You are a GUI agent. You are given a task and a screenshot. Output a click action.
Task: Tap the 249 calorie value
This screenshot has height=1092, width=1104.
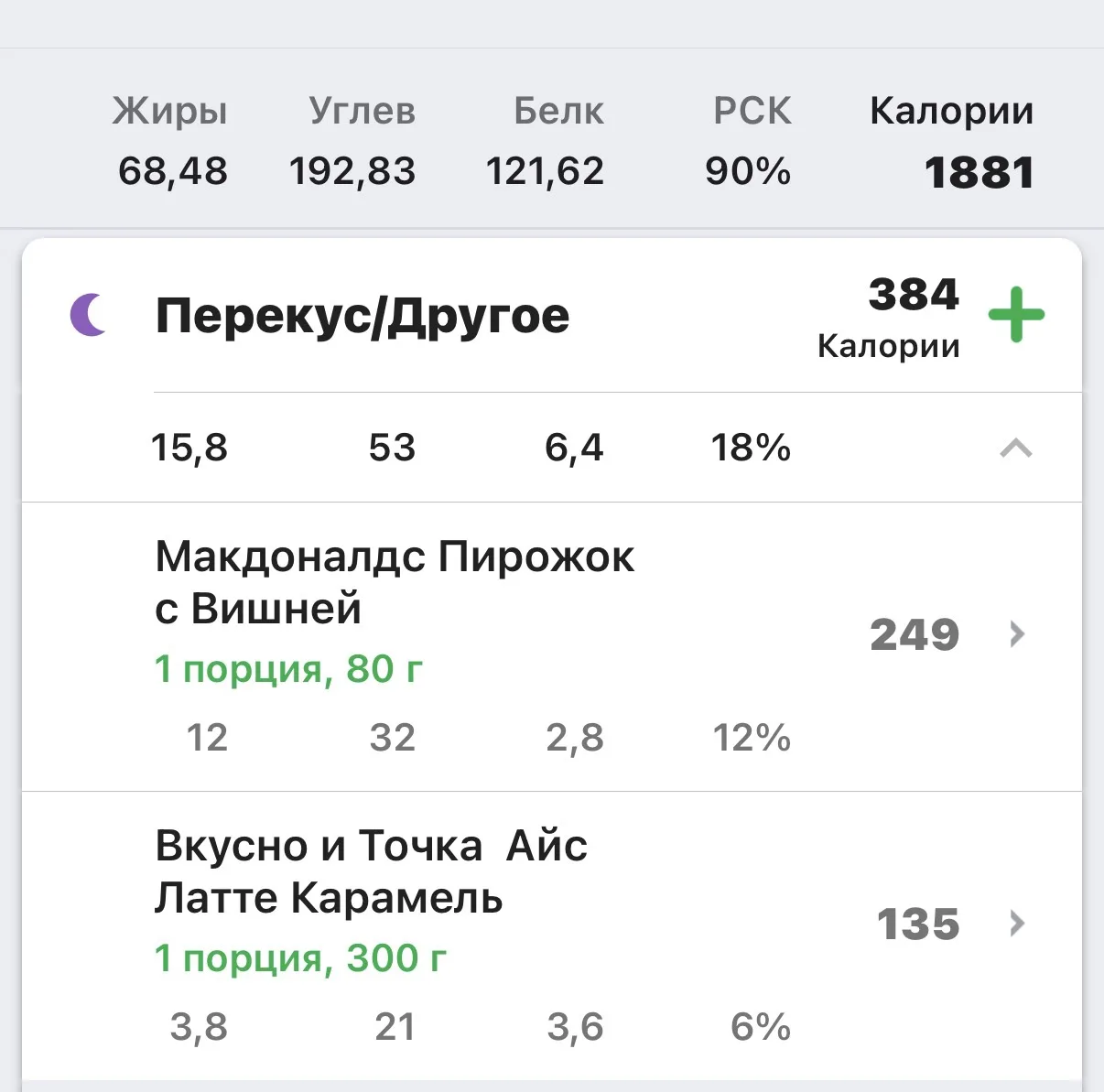point(915,634)
